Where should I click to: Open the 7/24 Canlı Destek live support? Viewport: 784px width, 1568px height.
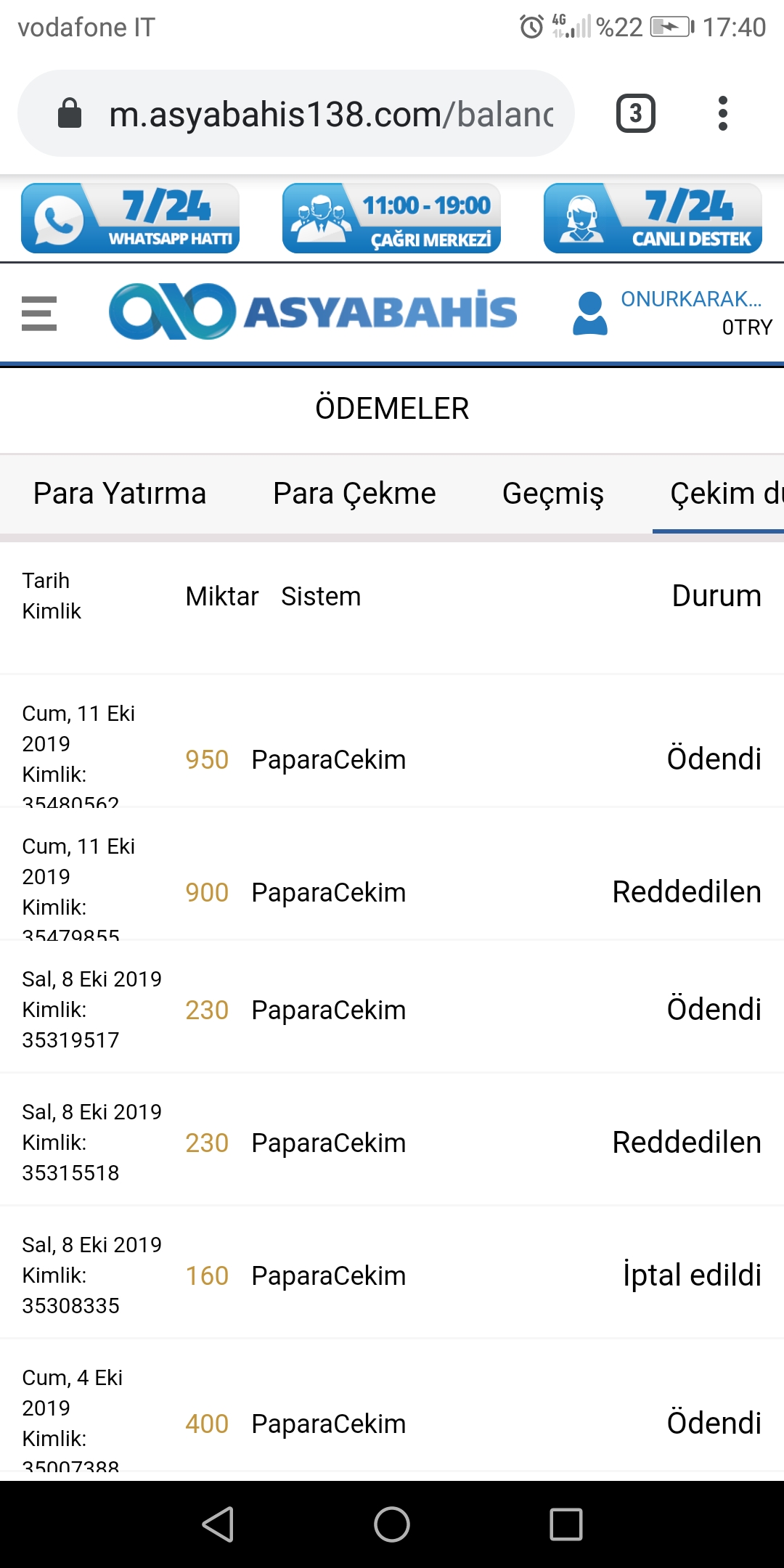tap(653, 219)
